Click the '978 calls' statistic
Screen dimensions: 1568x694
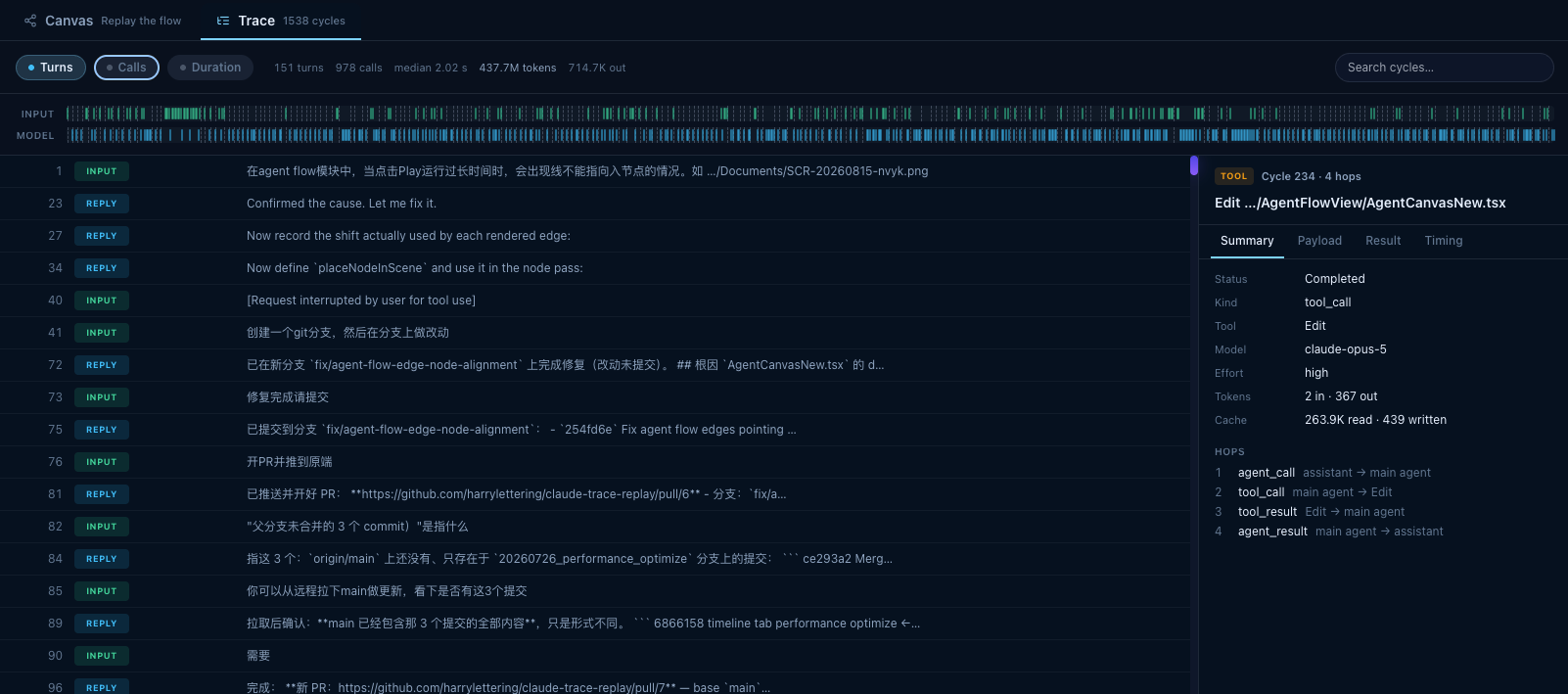[x=359, y=68]
